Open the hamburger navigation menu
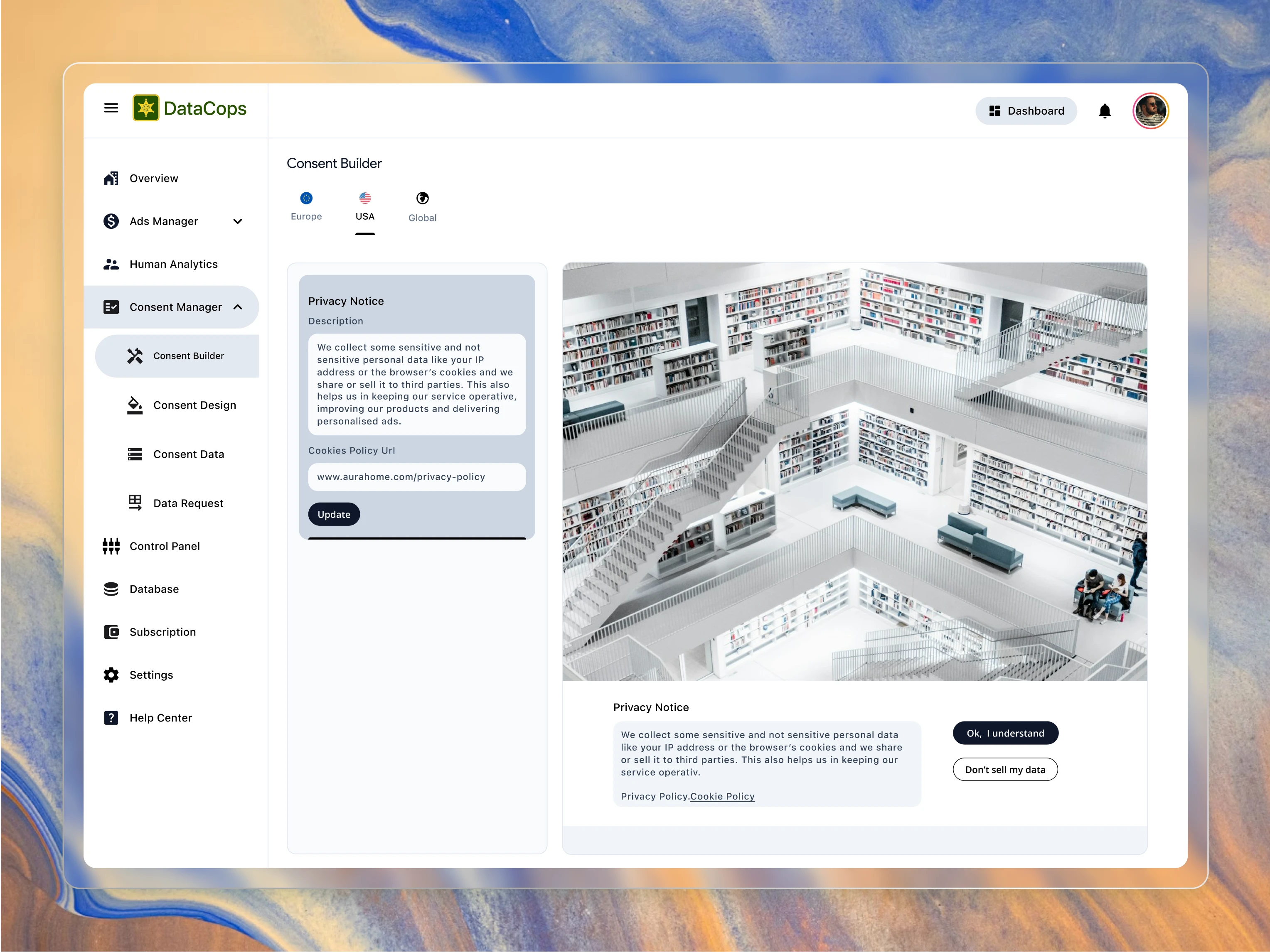The image size is (1270, 952). pyautogui.click(x=111, y=107)
